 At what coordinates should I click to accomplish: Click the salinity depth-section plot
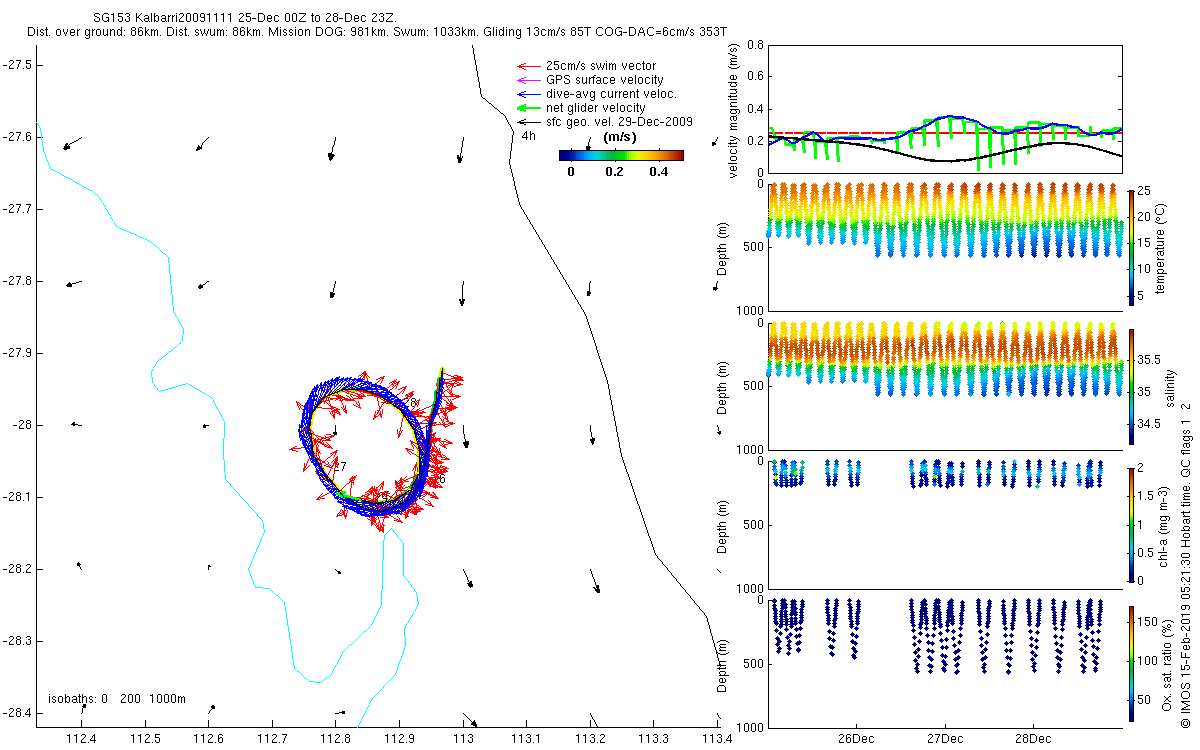945,386
